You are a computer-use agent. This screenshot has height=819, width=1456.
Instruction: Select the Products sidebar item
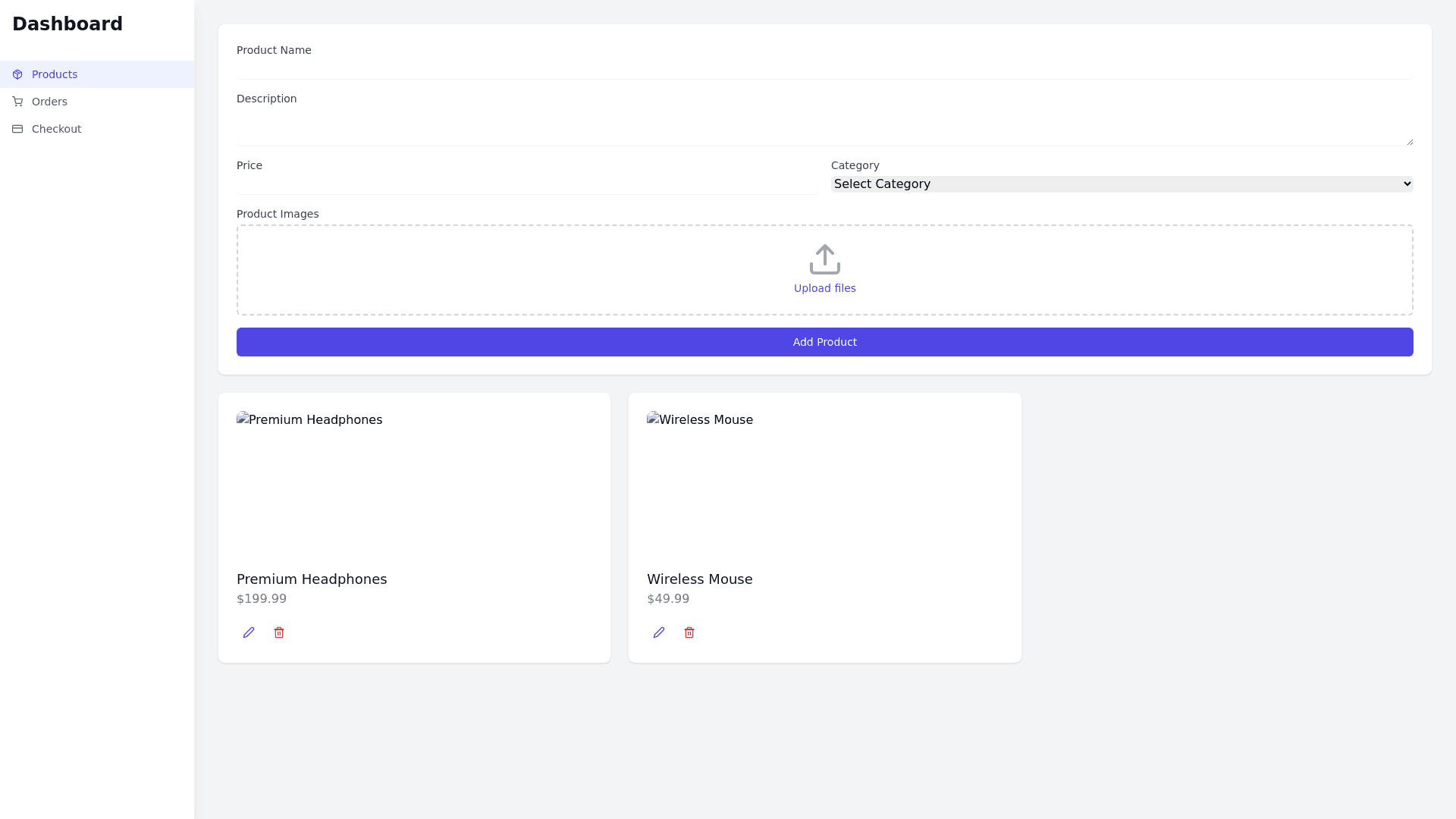tap(55, 74)
